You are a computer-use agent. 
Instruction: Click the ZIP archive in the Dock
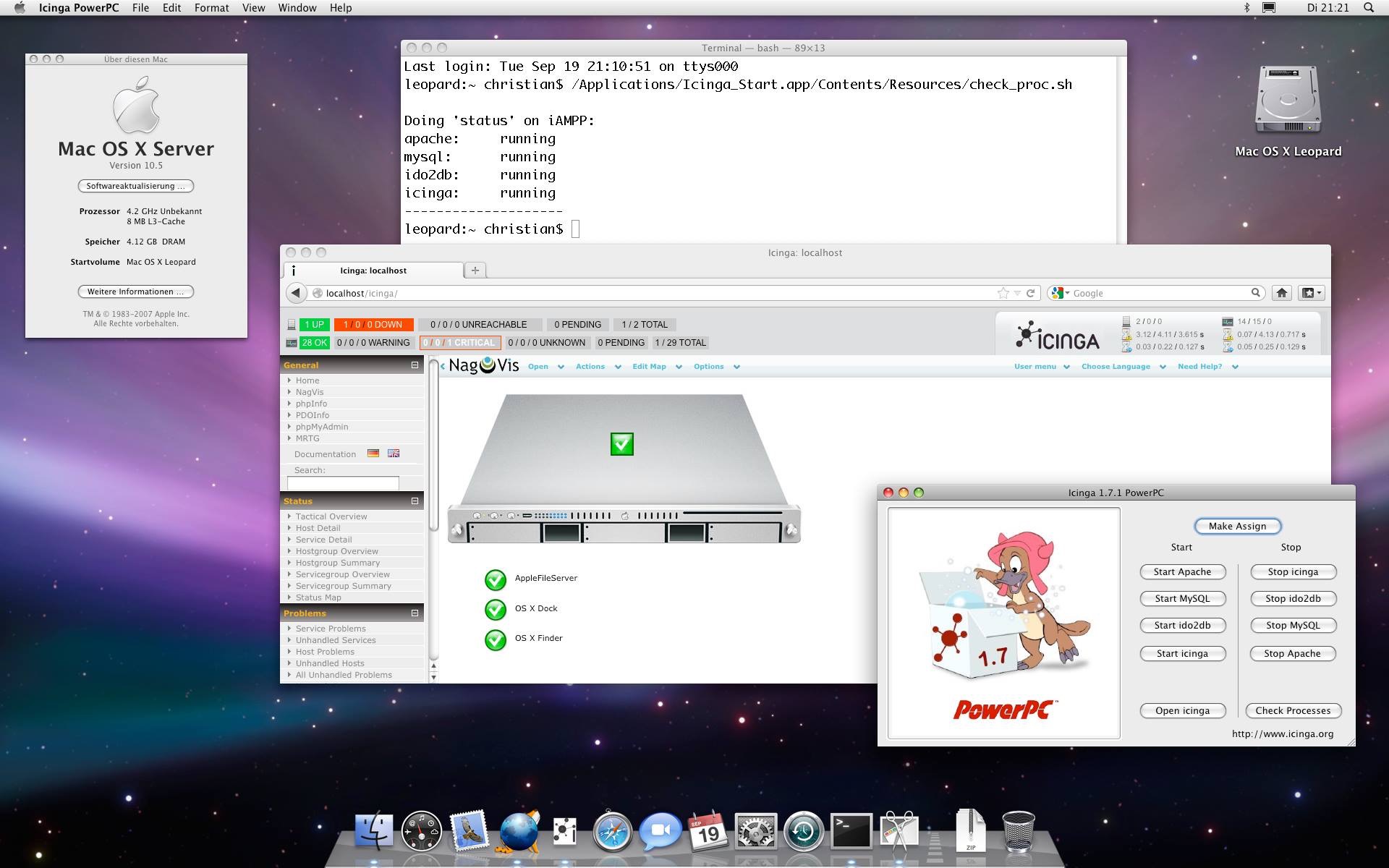pos(970,830)
